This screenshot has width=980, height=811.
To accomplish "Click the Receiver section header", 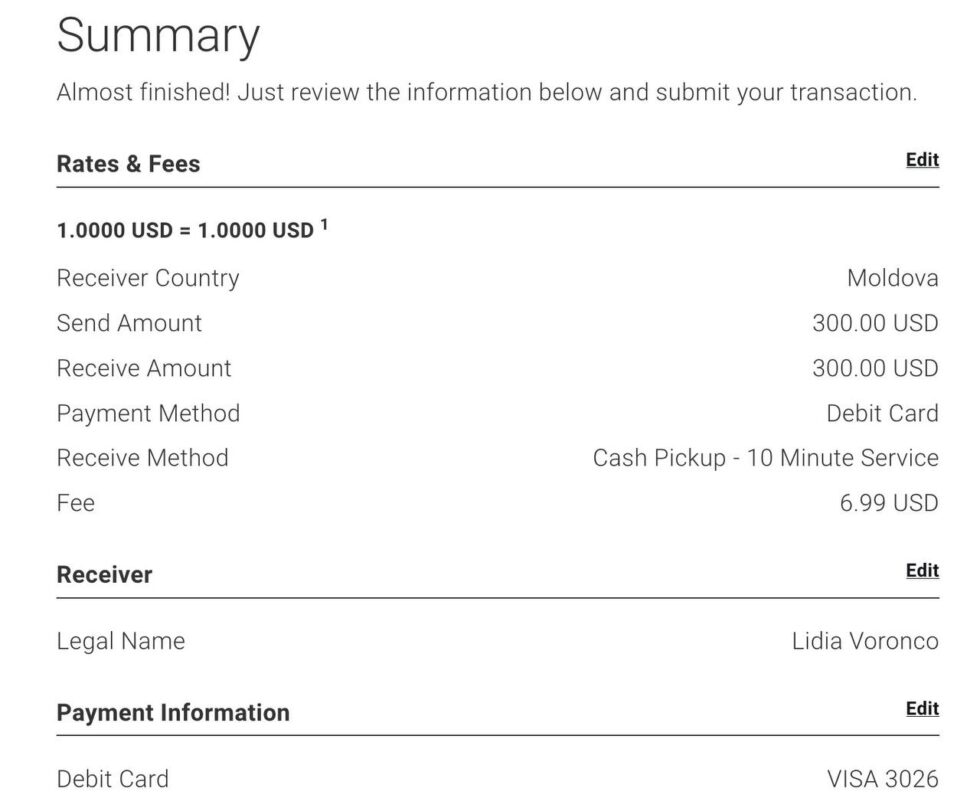I will pyautogui.click(x=104, y=575).
